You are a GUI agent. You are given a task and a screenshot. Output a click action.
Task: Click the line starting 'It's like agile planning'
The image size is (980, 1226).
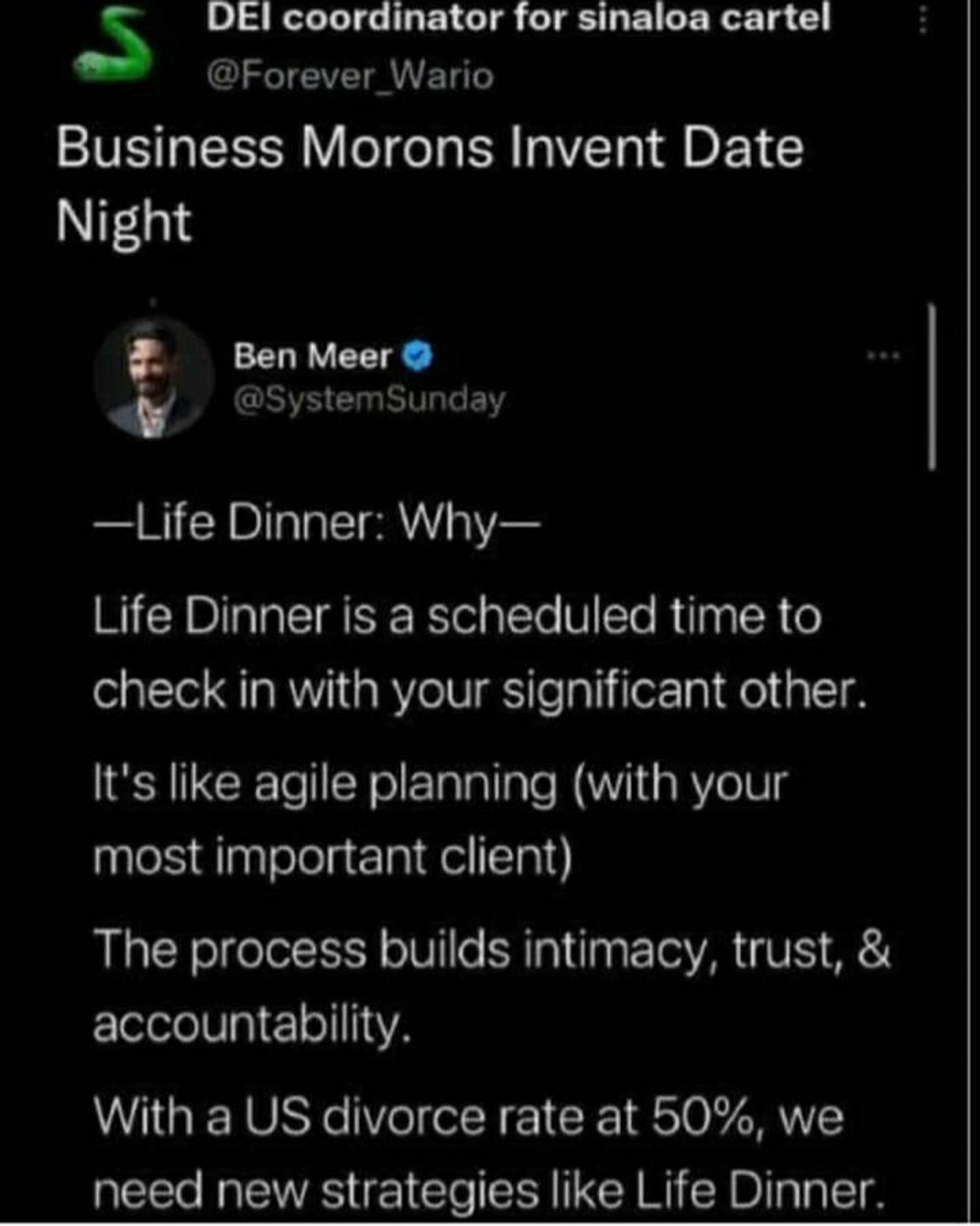[440, 784]
